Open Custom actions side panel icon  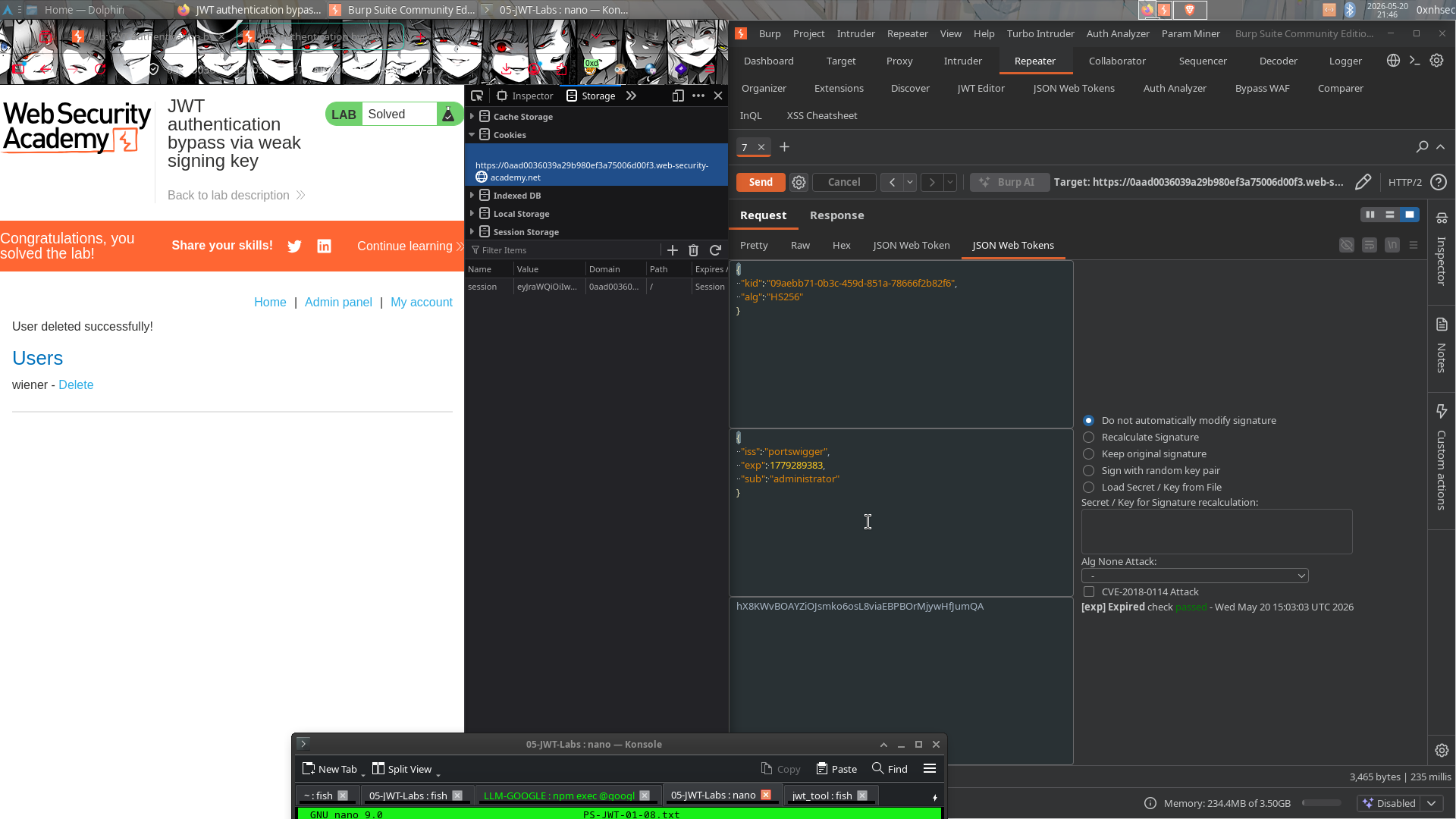(1442, 411)
